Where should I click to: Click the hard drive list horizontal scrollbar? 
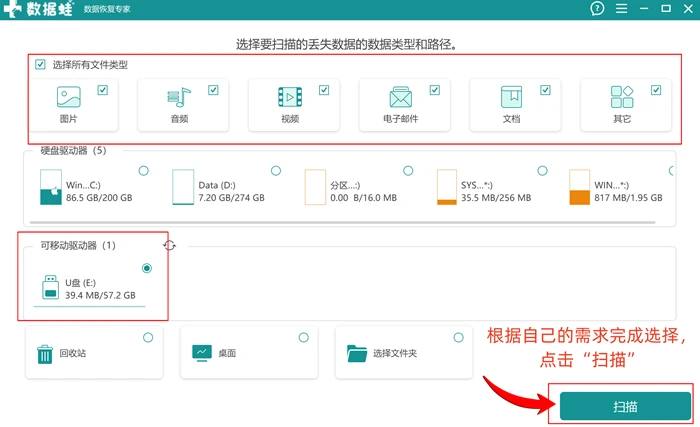click(342, 222)
